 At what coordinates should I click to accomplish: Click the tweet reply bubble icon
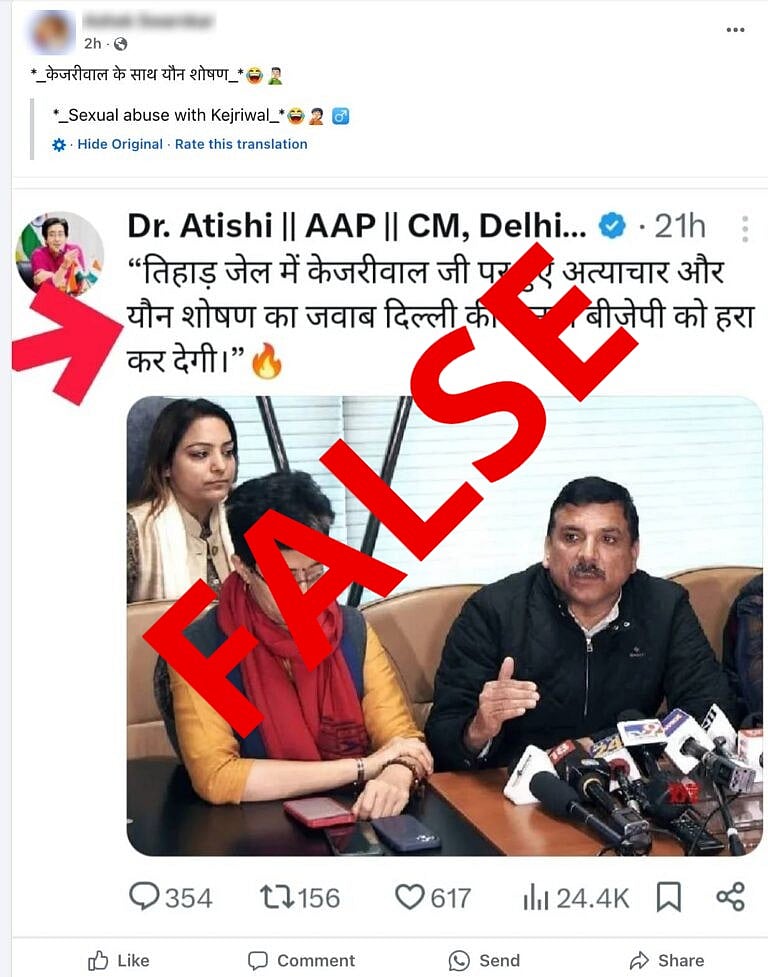click(x=144, y=897)
